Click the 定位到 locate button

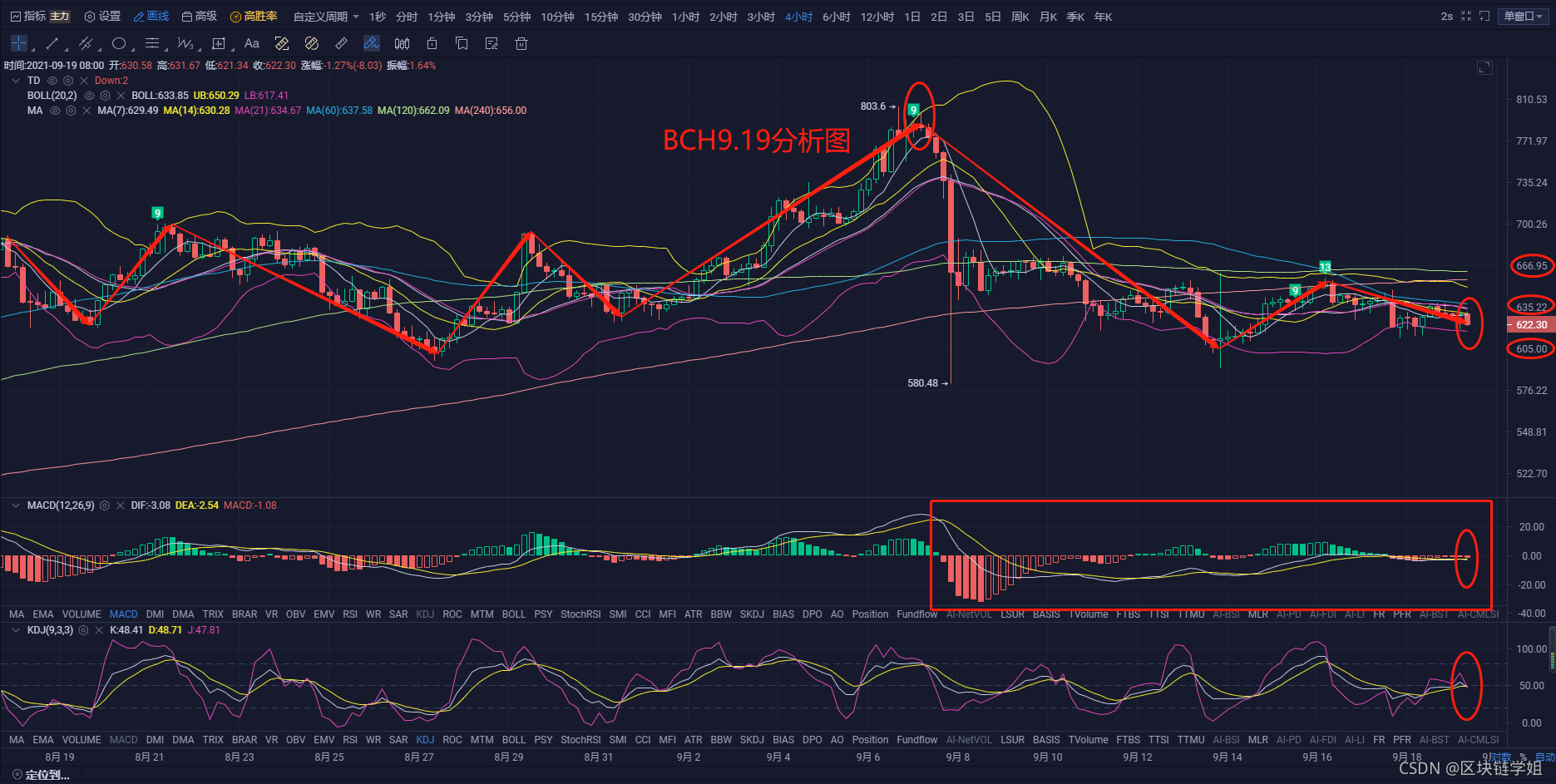tap(42, 775)
